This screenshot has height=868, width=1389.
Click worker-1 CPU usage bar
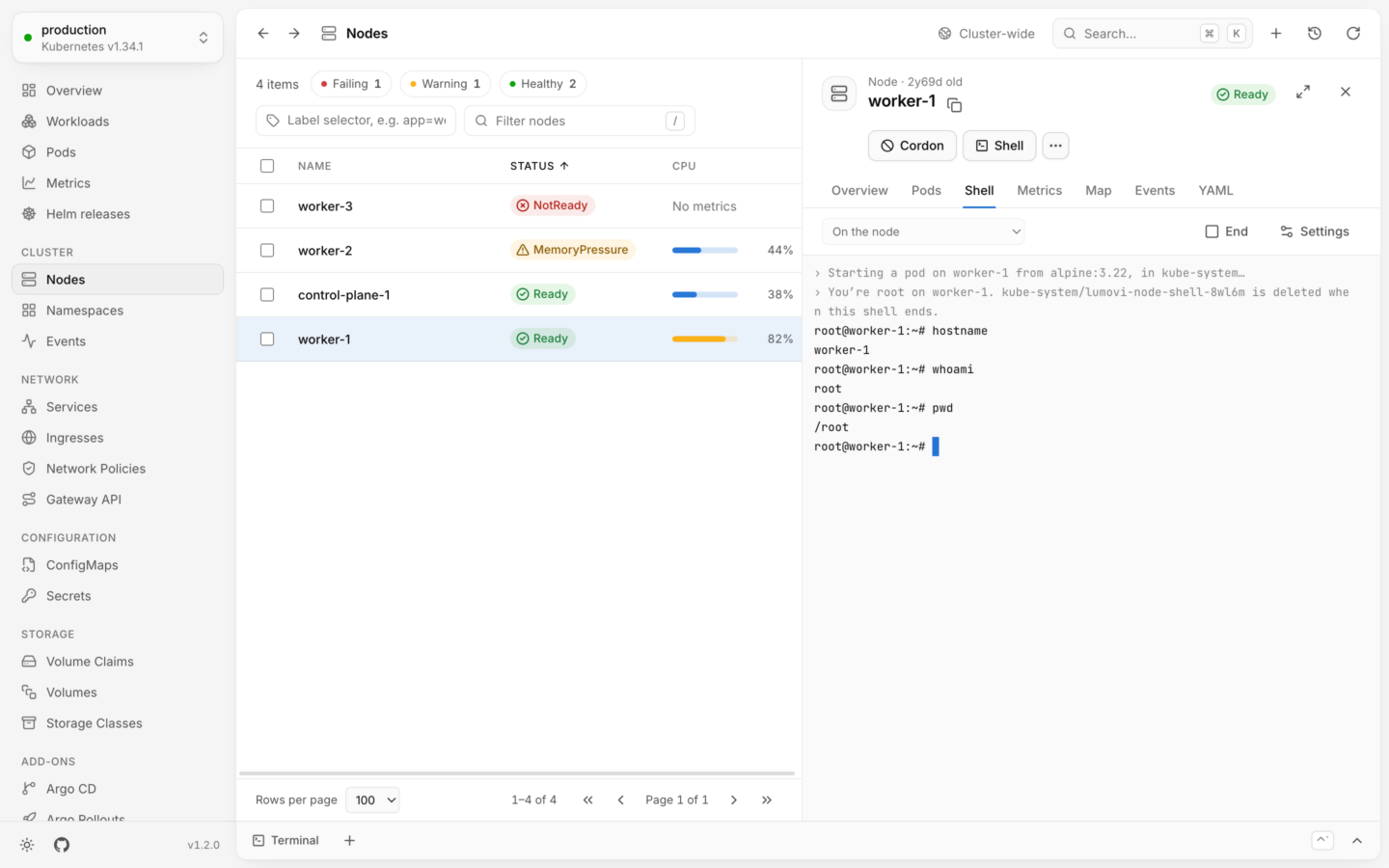coord(705,339)
